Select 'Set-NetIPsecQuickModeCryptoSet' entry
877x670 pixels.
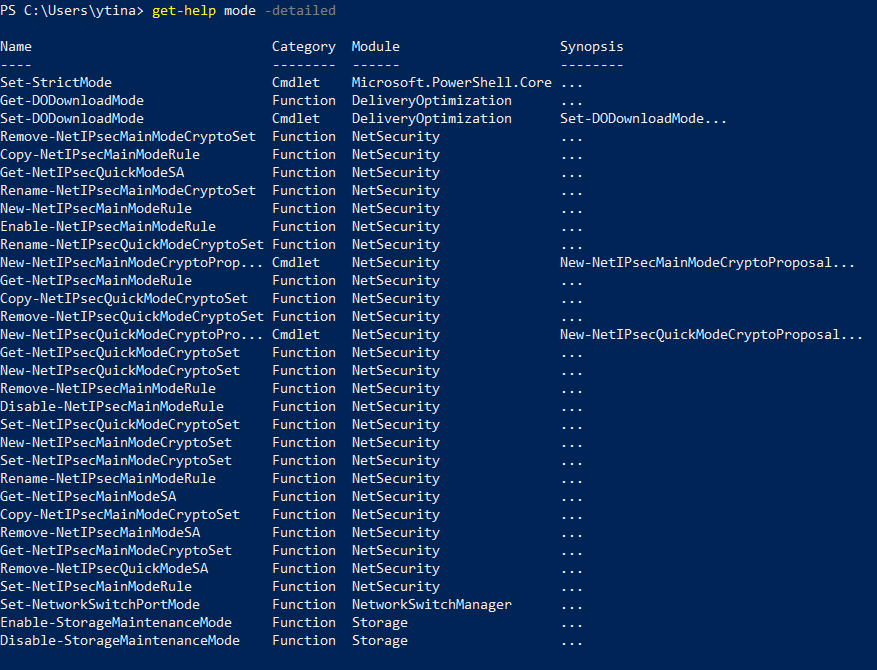pos(120,424)
